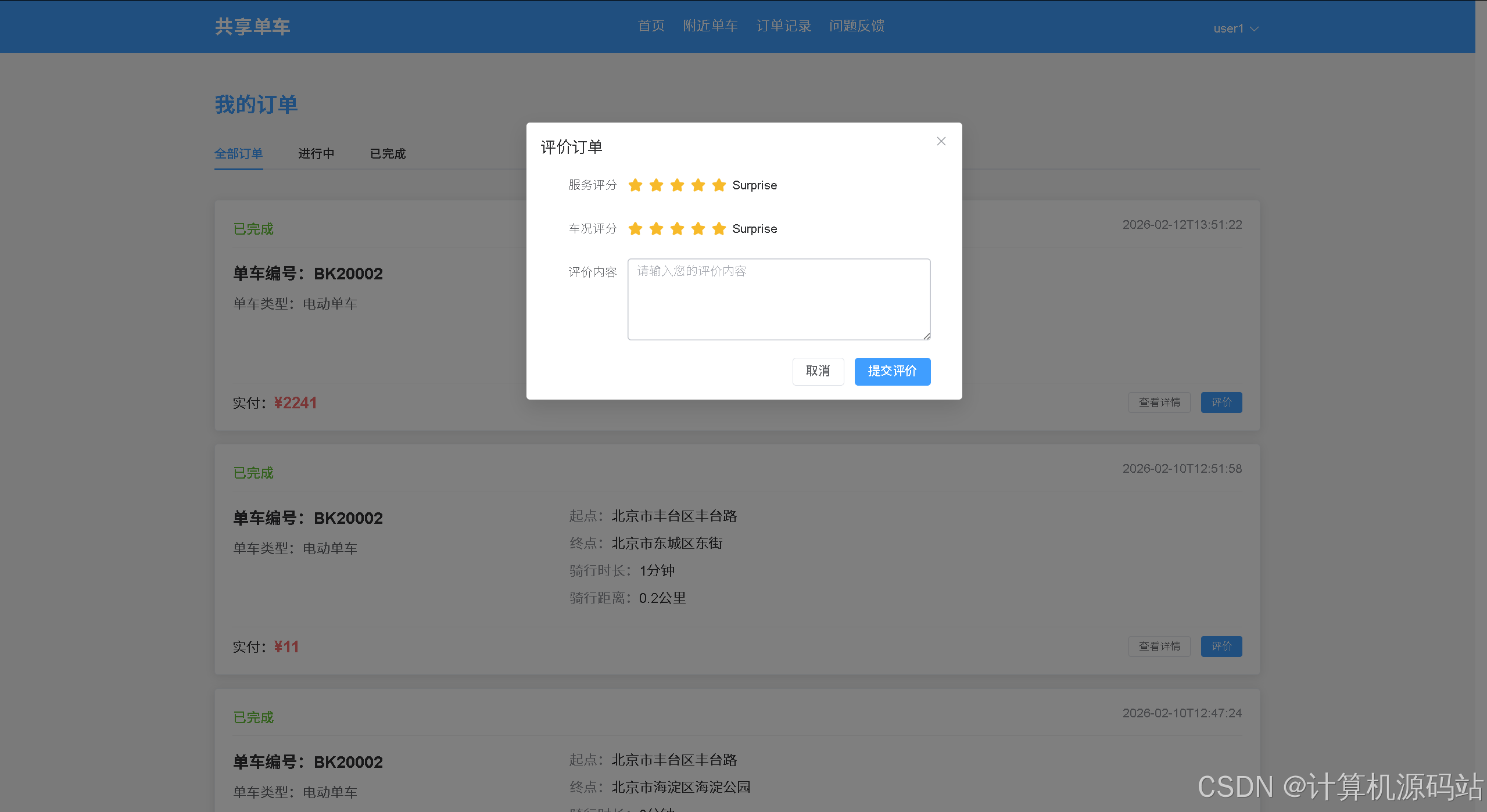Screen dimensions: 1487x812
Task: Set bike condition rating to four stars
Action: tap(698, 229)
